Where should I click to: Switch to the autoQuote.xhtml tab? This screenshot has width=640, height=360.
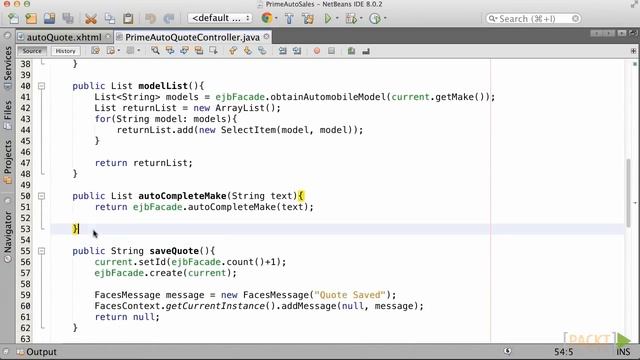[x=64, y=37]
